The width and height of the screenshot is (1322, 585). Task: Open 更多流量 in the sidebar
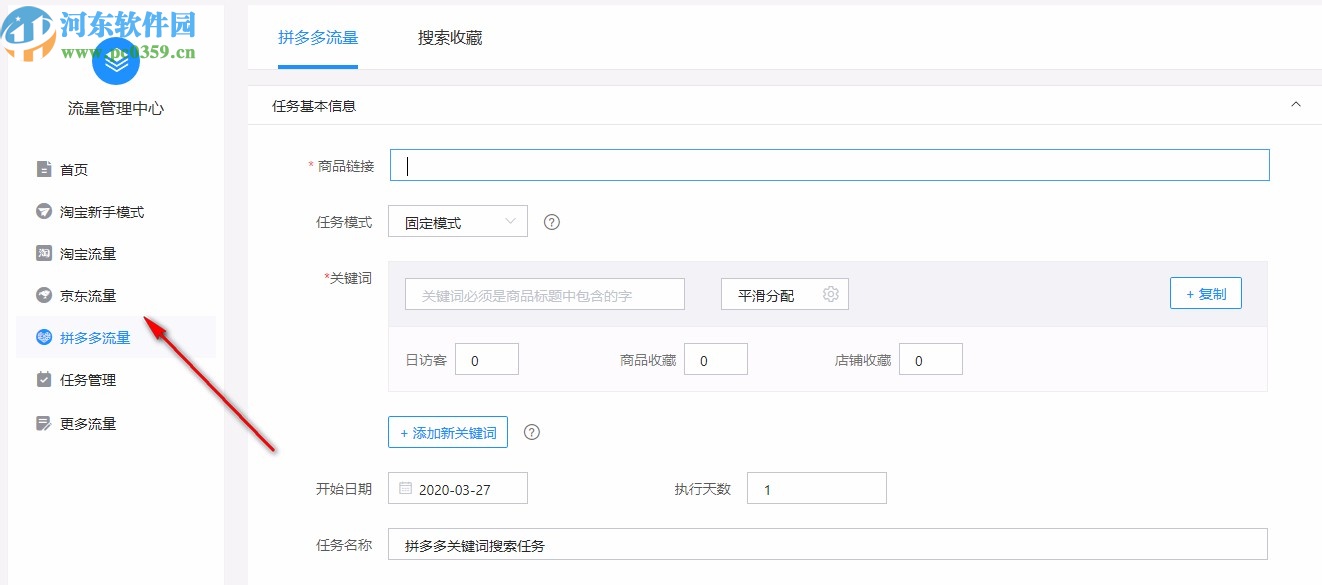click(116, 423)
